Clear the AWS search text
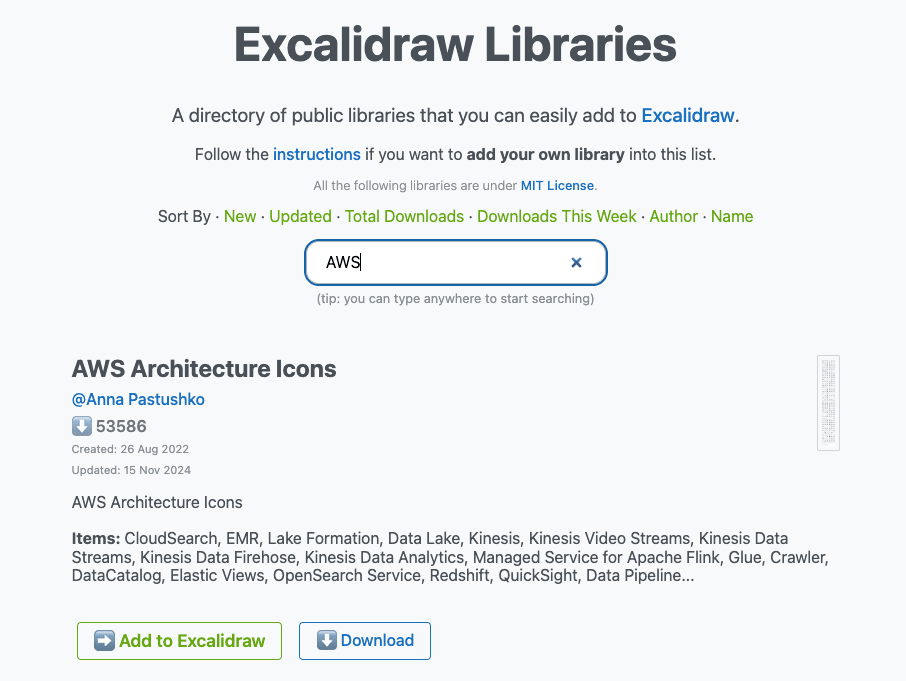 coord(576,263)
